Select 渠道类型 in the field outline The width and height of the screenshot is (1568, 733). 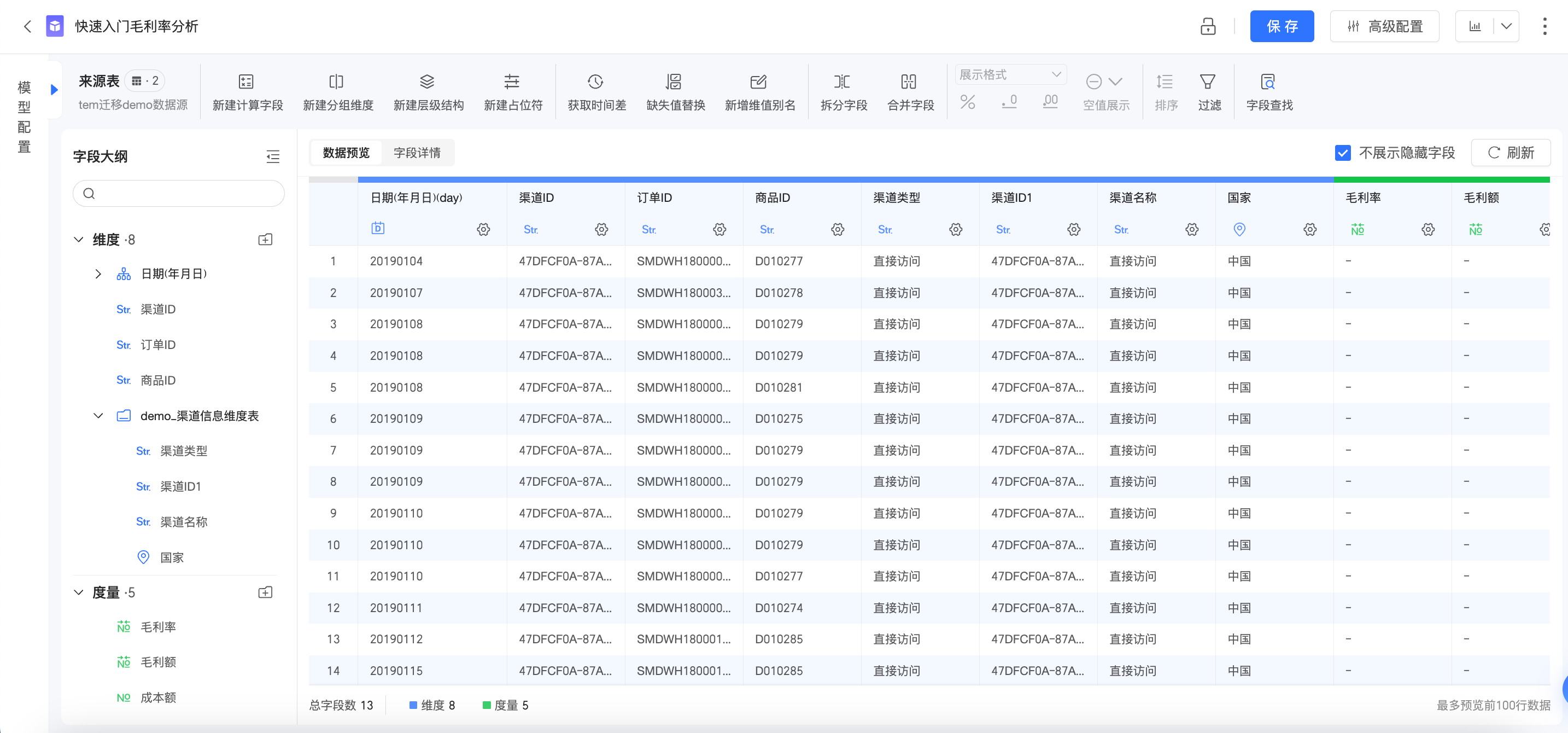coord(183,451)
